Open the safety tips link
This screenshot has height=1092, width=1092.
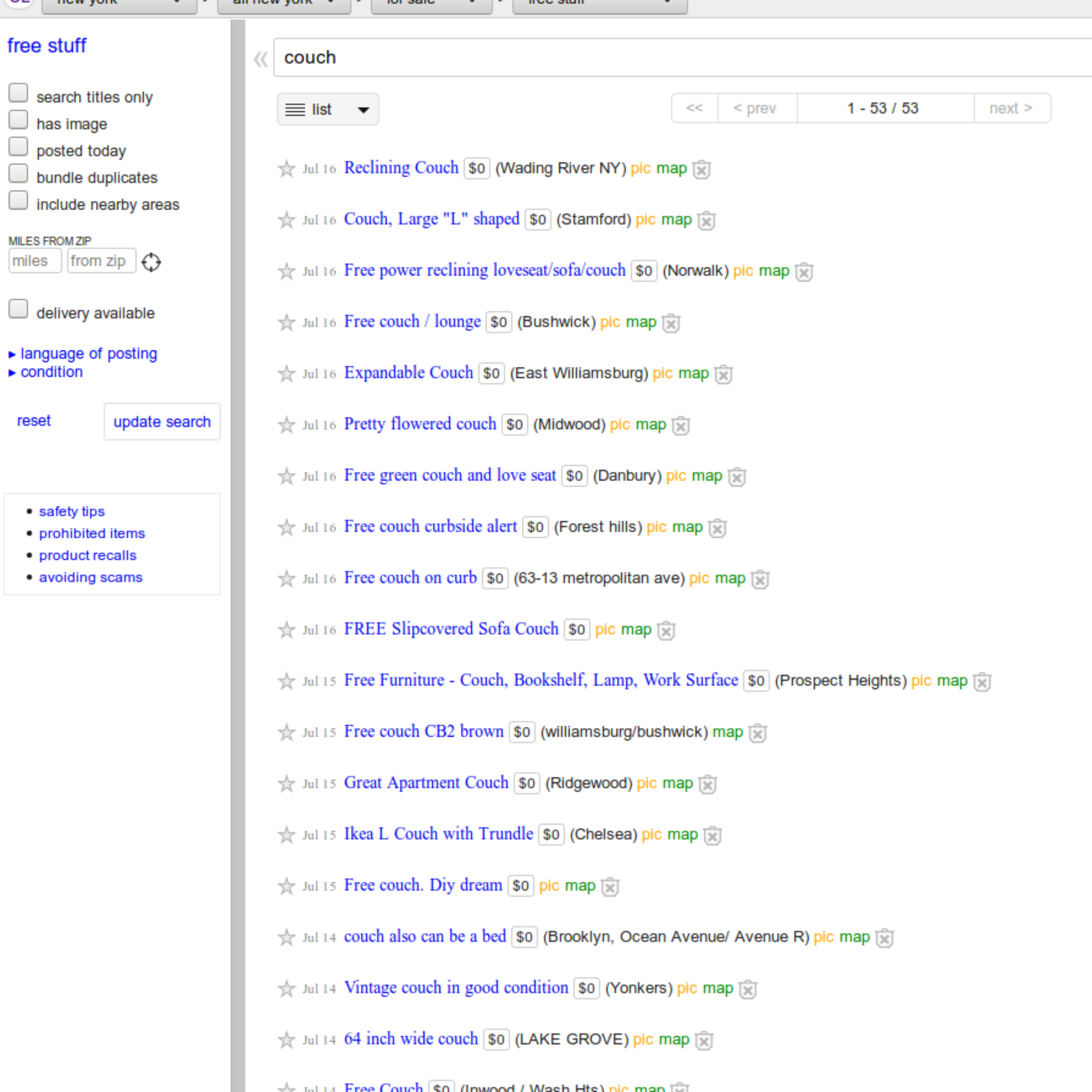(x=72, y=512)
